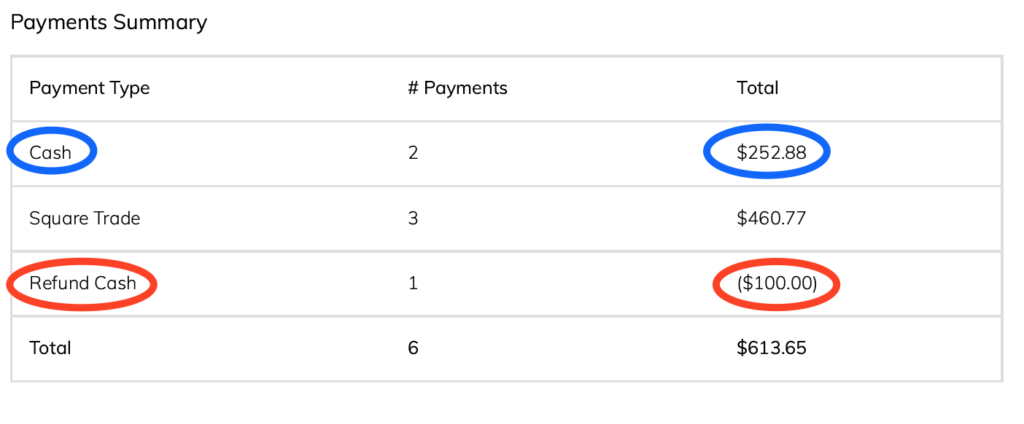The width and height of the screenshot is (1024, 424).
Task: Select the bold Total row label
Action: [x=50, y=348]
